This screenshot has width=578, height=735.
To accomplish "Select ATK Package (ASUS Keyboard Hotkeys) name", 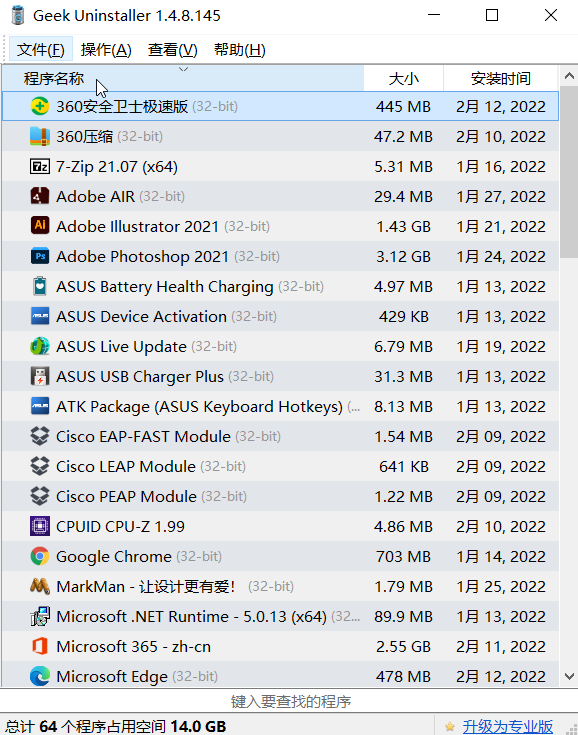I will [199, 406].
